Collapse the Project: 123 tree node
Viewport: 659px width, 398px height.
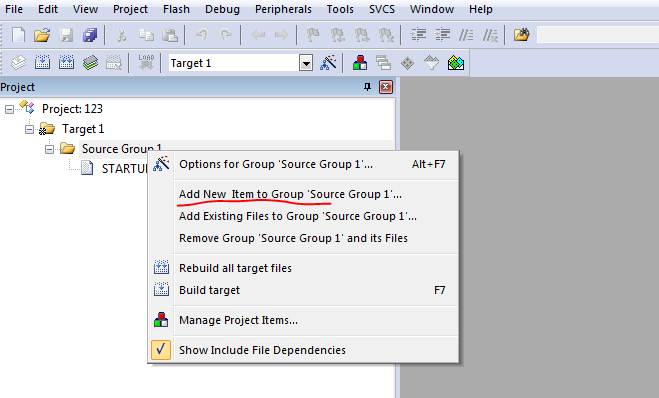[9, 110]
